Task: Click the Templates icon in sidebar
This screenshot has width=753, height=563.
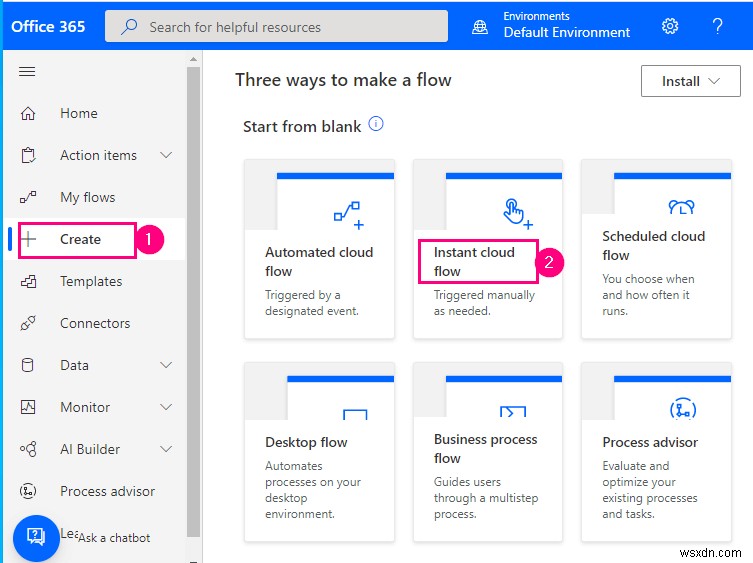Action: point(28,281)
